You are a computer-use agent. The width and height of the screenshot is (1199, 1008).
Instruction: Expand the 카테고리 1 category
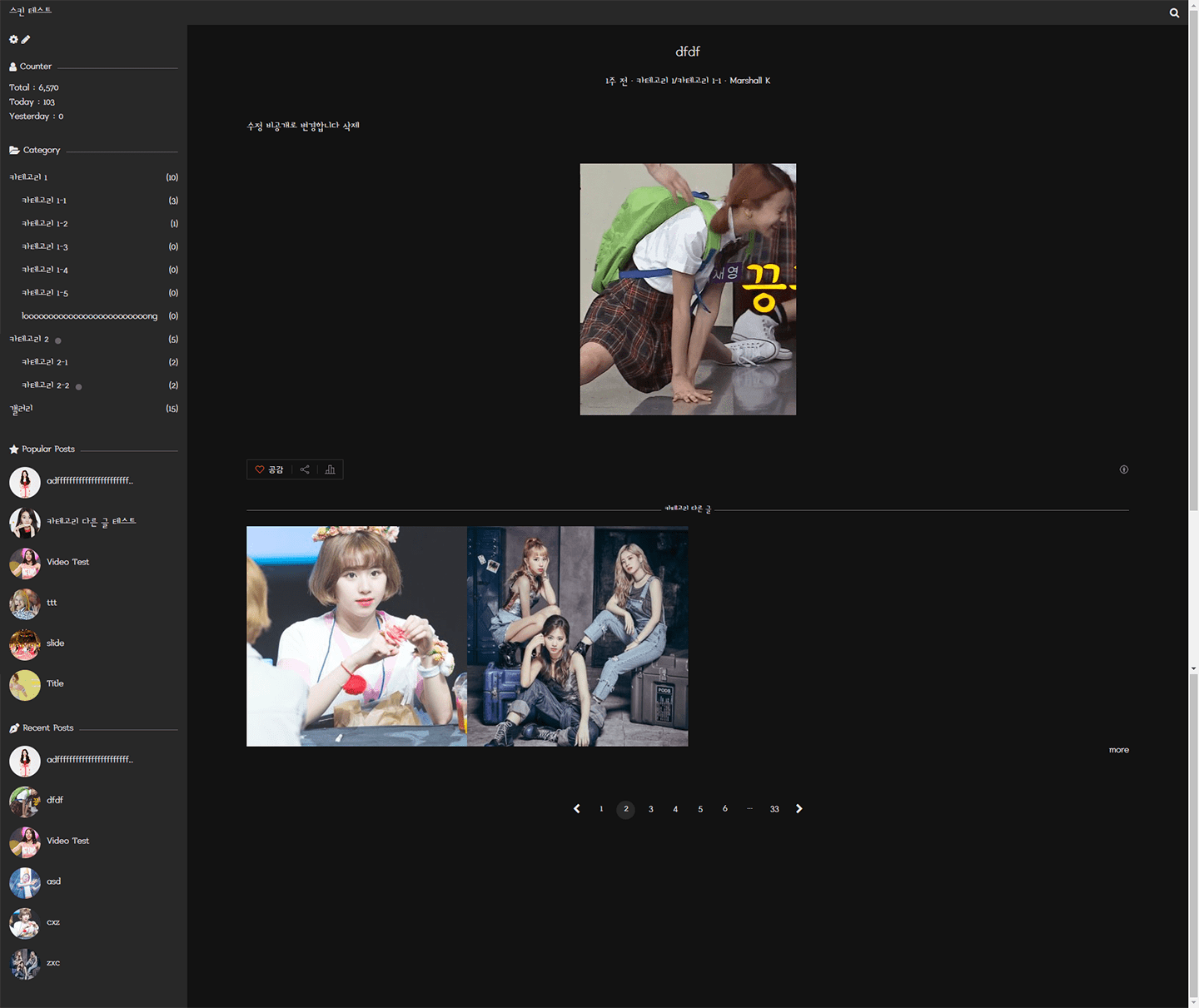pyautogui.click(x=28, y=177)
